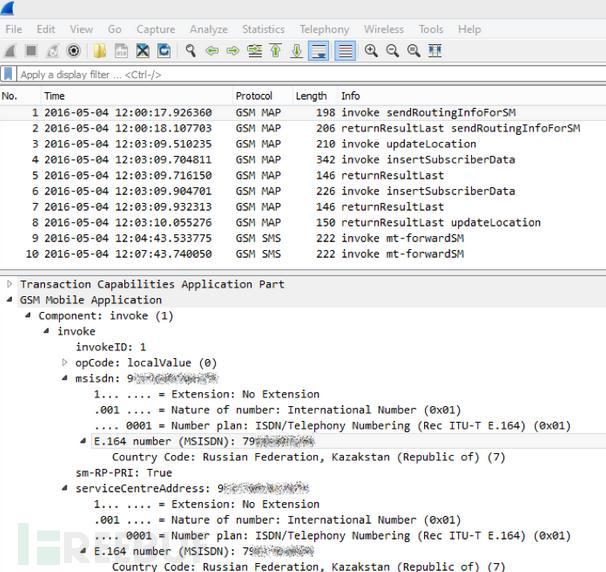
Task: Expand Transaction Capabilities Application Part
Action: (10, 284)
